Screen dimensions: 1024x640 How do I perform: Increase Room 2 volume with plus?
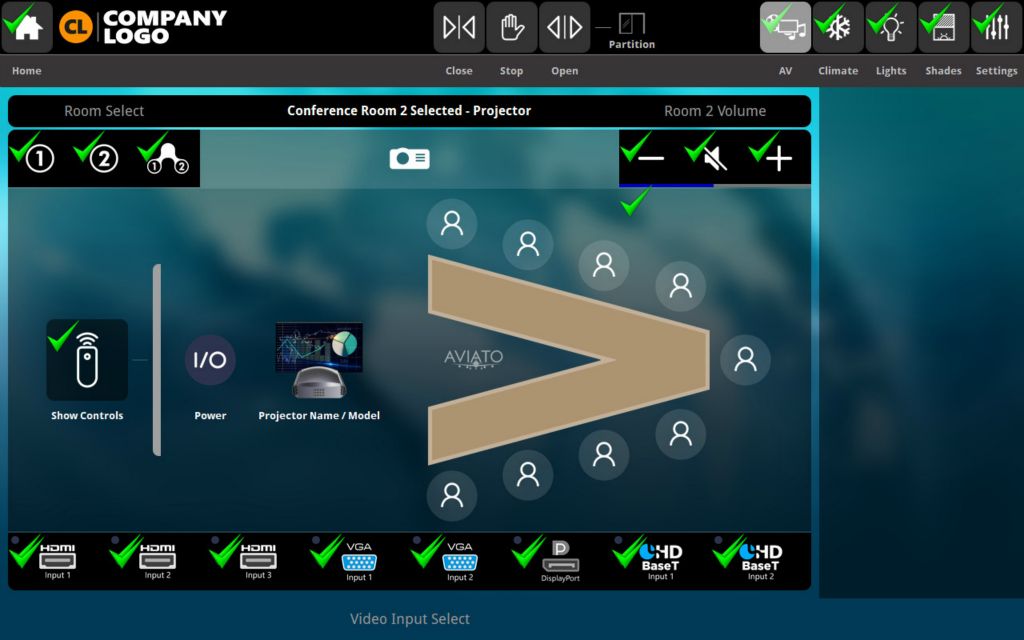[778, 158]
